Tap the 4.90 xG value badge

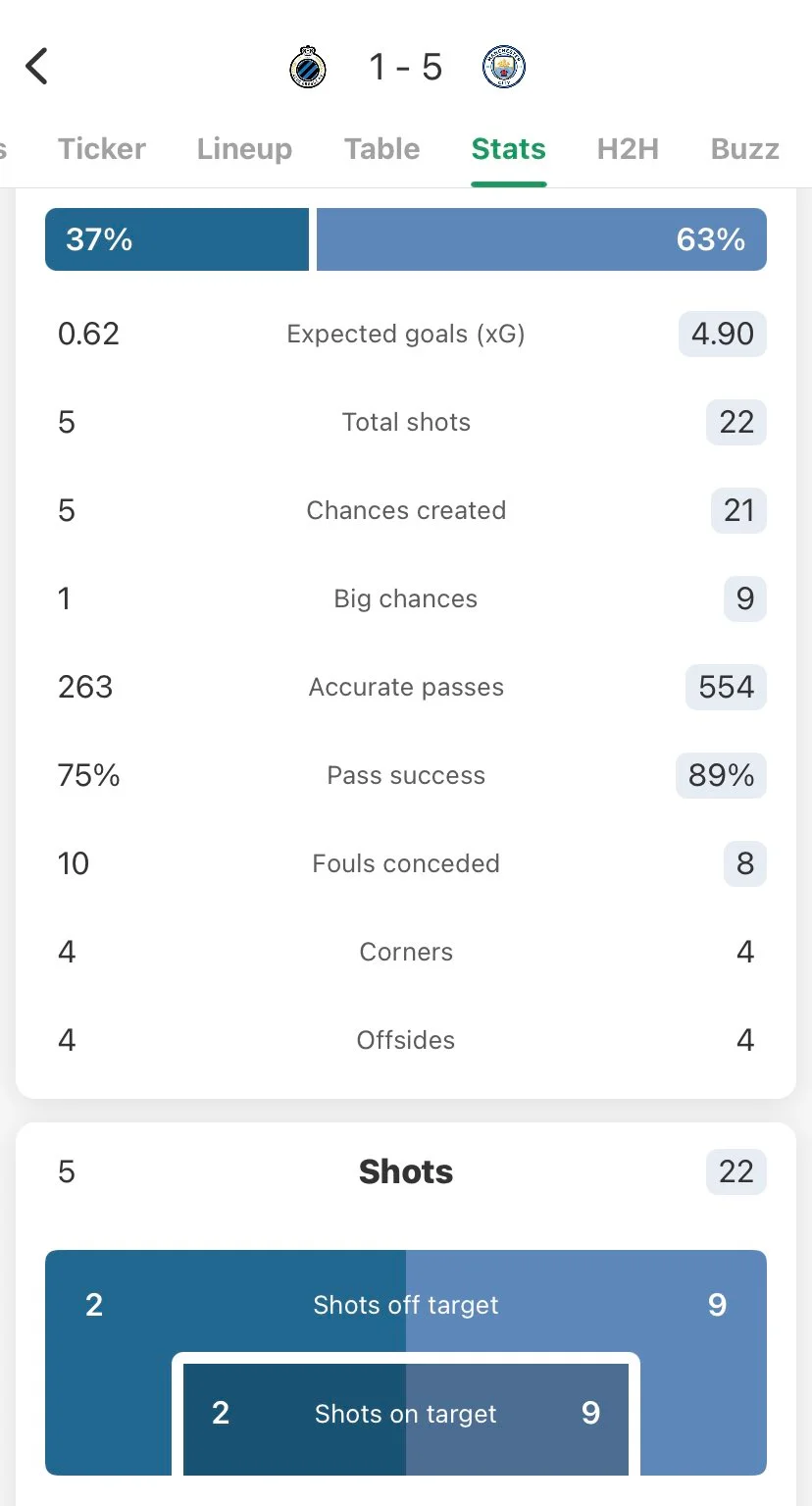(723, 335)
